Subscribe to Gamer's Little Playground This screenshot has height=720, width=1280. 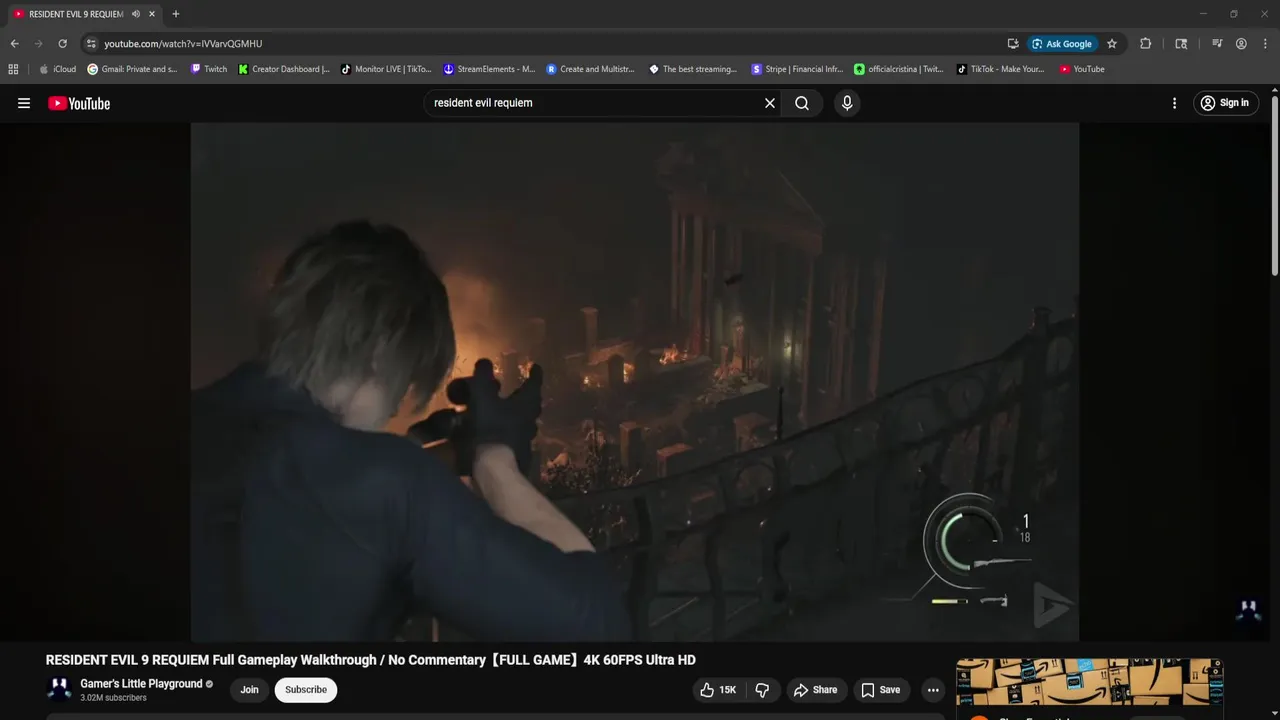point(306,690)
